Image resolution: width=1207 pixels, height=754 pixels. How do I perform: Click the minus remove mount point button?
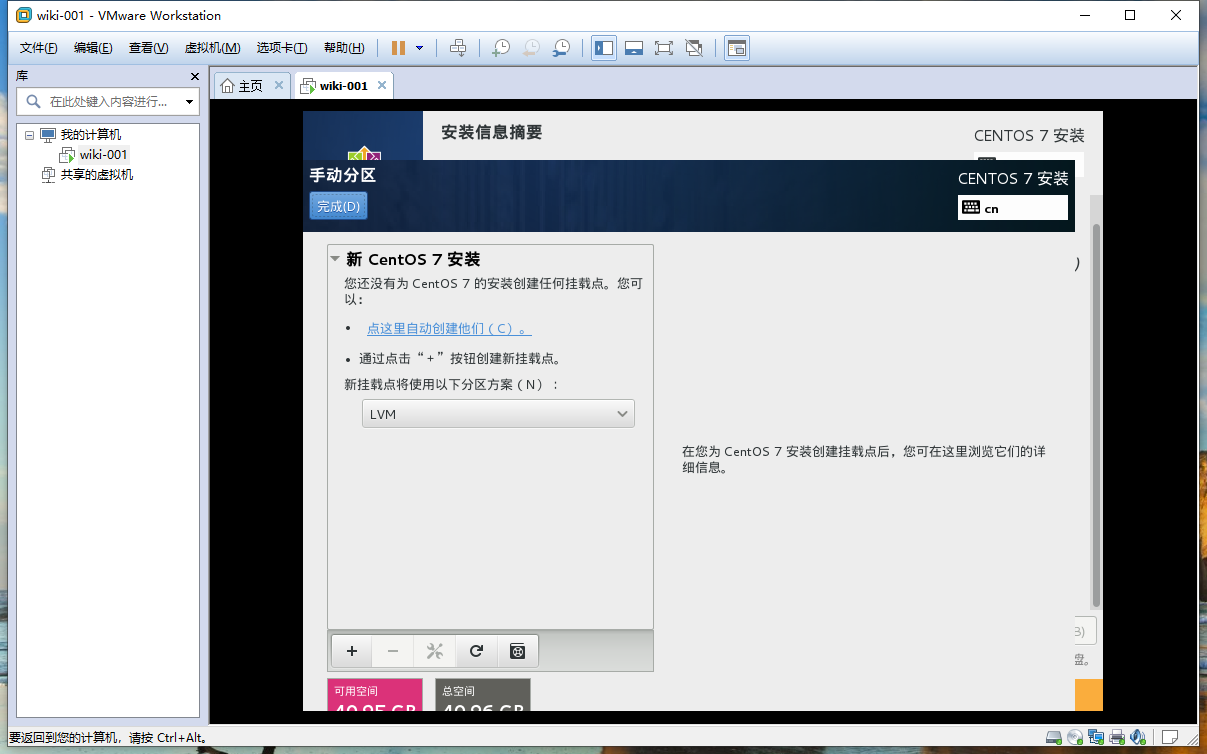[393, 651]
